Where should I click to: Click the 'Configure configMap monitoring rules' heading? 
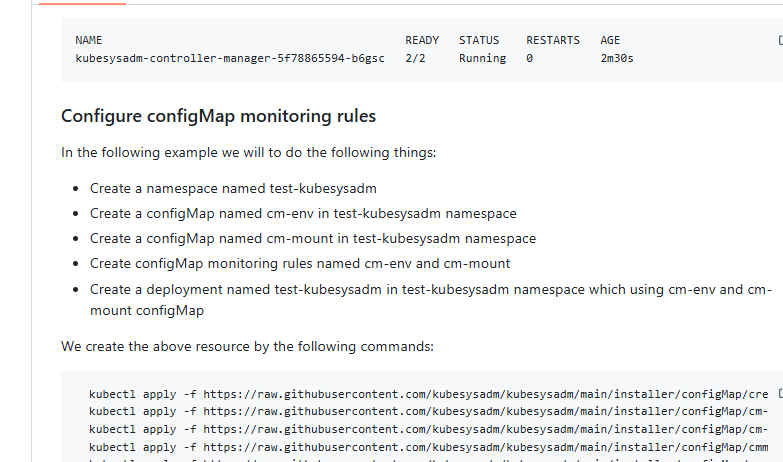pyautogui.click(x=218, y=116)
